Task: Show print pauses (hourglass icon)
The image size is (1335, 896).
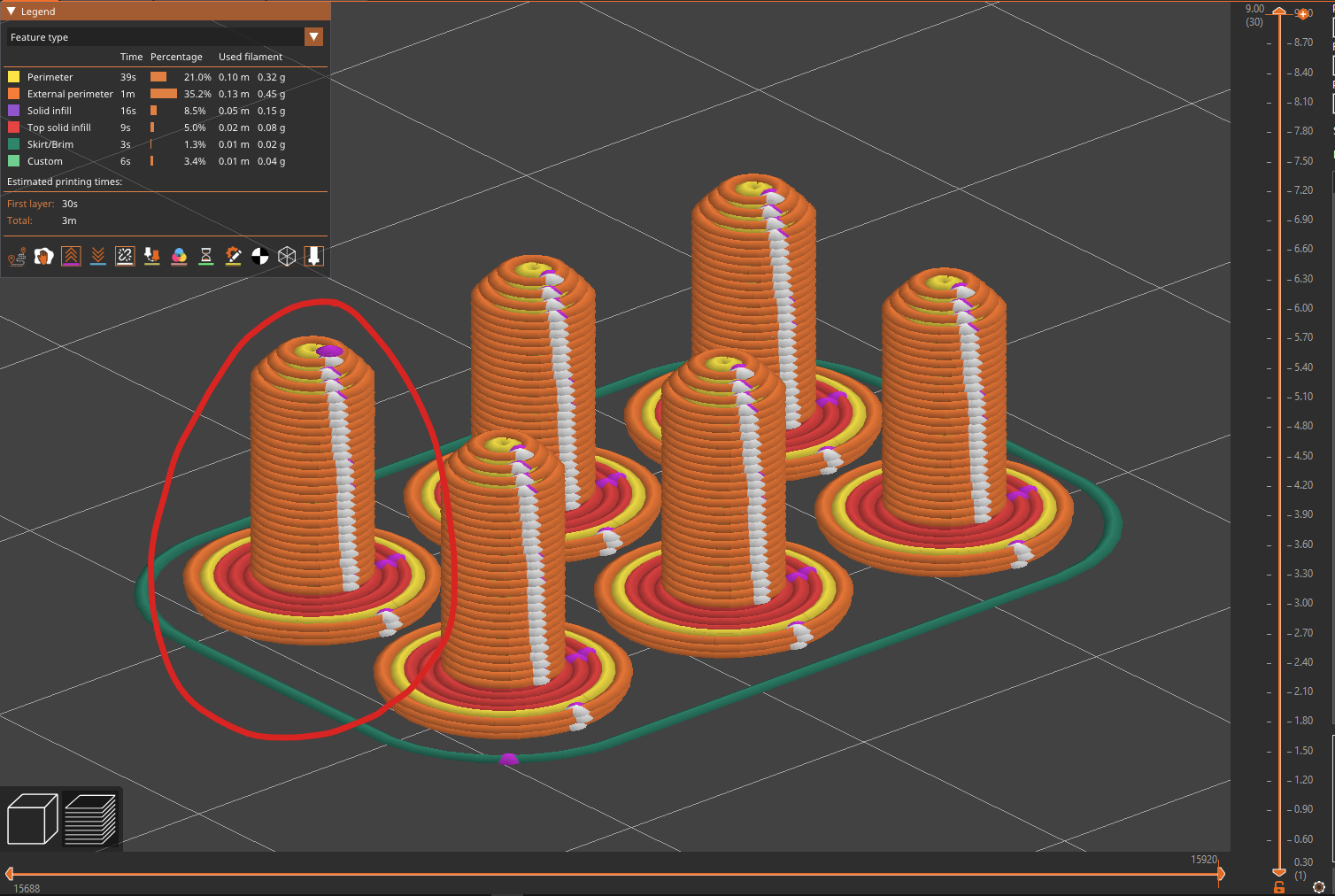Action: pyautogui.click(x=206, y=257)
